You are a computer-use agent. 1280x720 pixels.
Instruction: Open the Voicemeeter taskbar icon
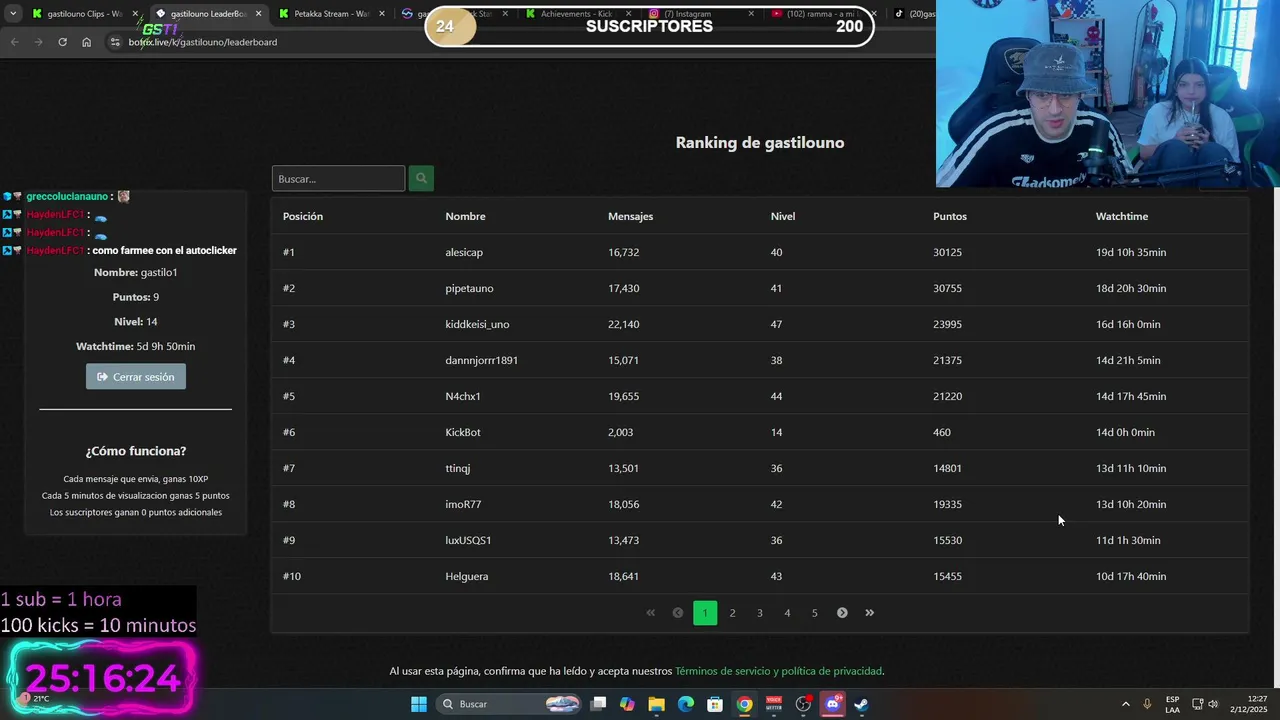tap(774, 704)
